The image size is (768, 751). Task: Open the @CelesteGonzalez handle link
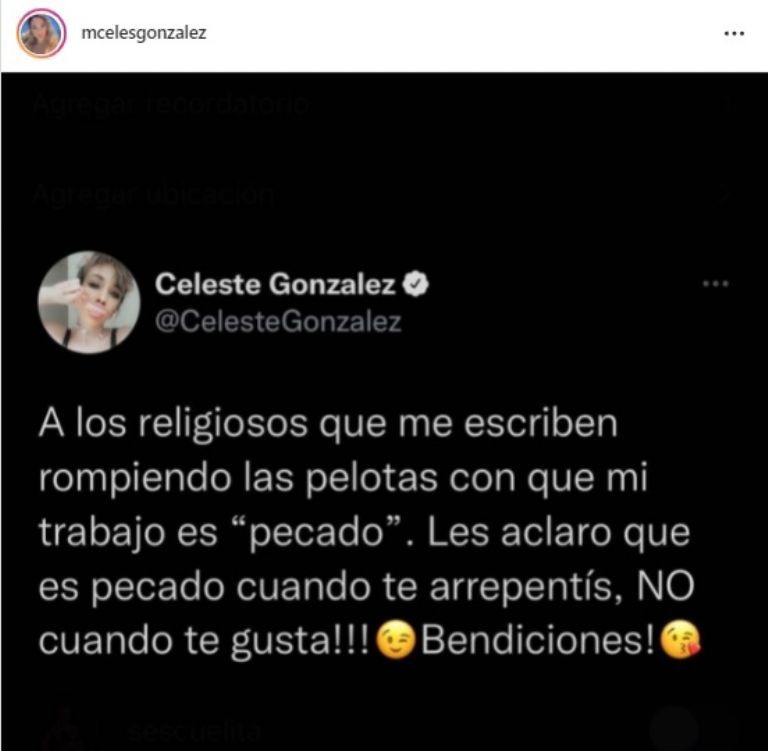(278, 322)
